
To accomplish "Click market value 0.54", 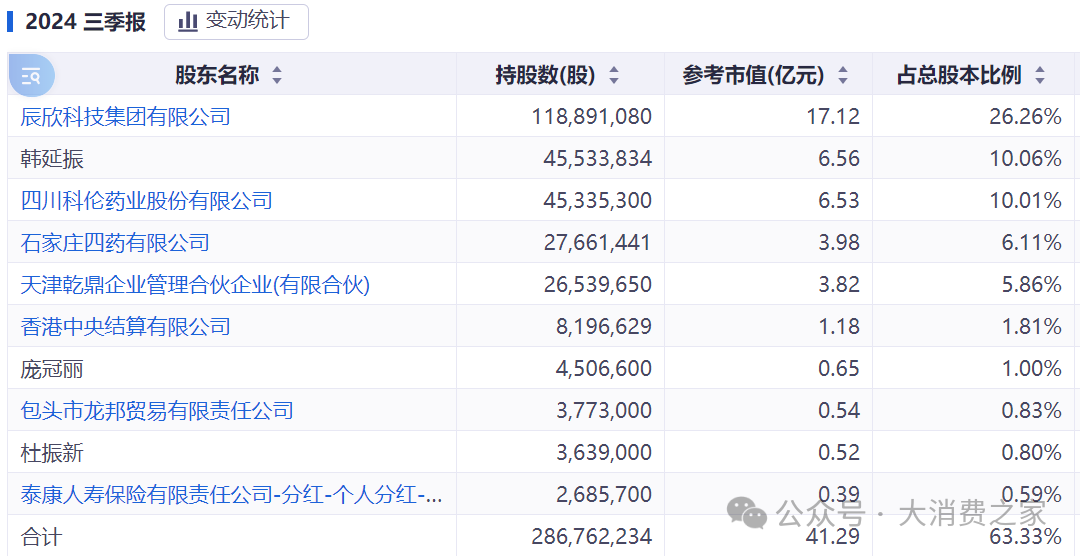I will [839, 411].
